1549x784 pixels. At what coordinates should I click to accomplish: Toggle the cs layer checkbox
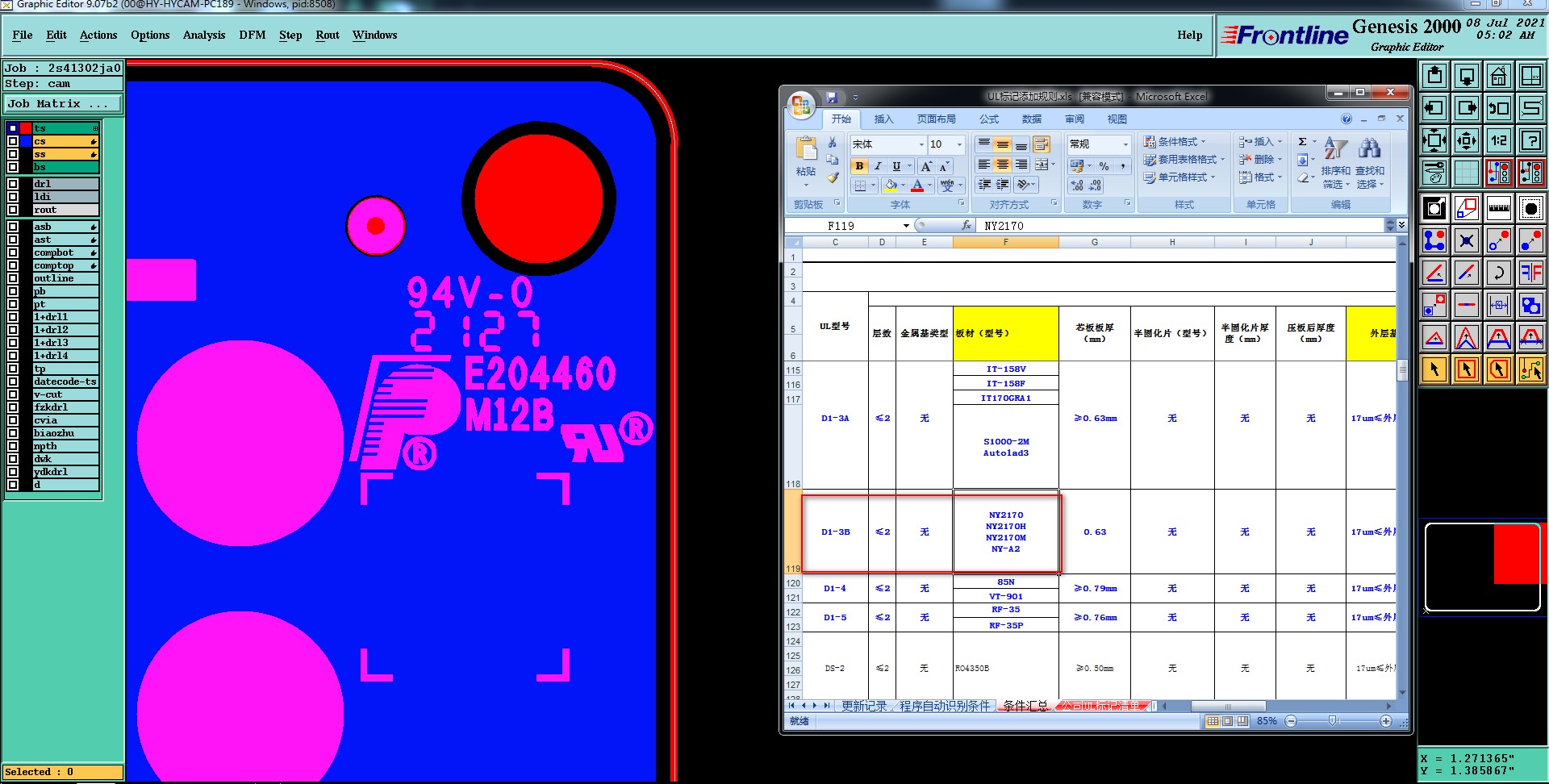13,141
